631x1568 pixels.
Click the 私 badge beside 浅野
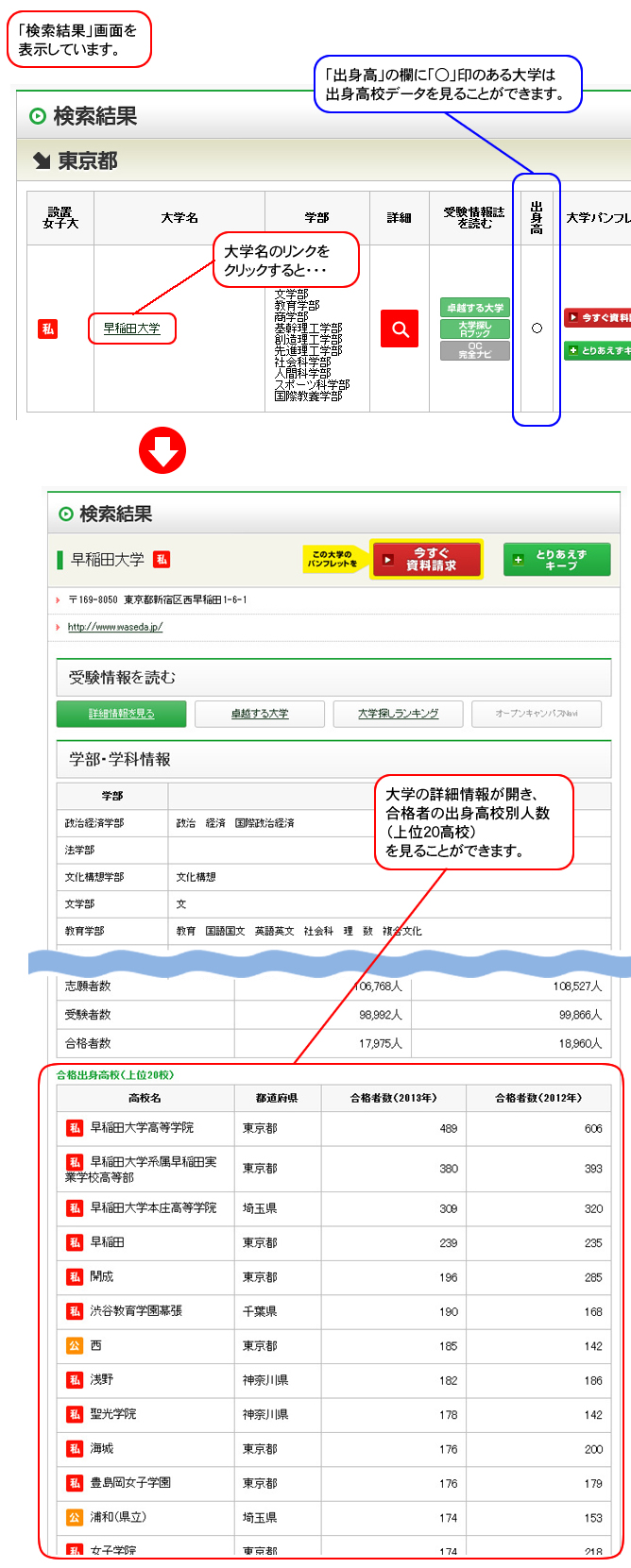[75, 1380]
